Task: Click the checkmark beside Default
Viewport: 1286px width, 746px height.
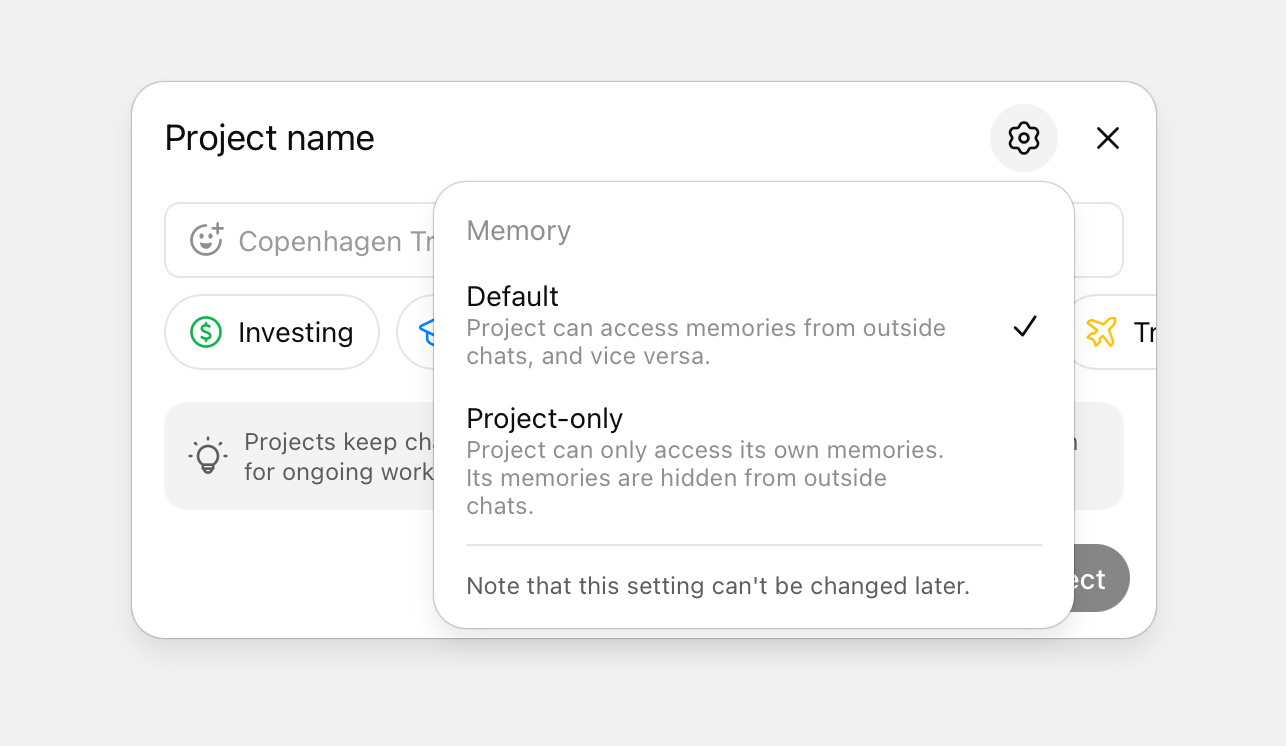Action: tap(1024, 326)
